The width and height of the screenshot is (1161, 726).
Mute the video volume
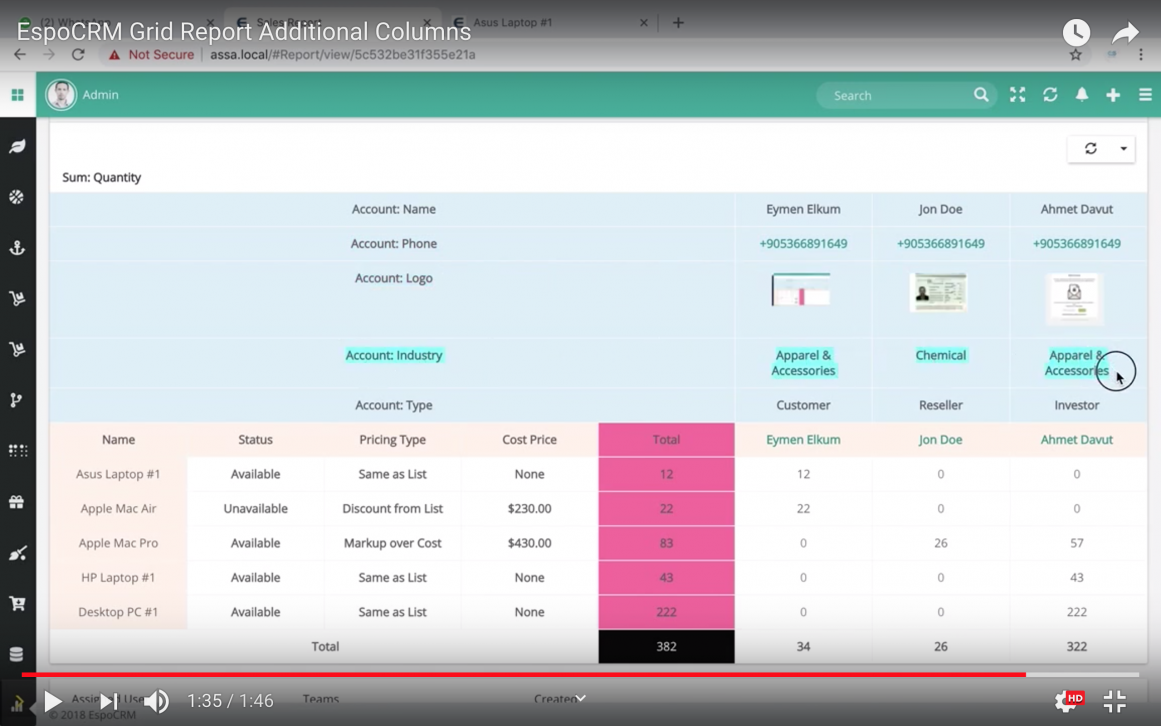(156, 701)
